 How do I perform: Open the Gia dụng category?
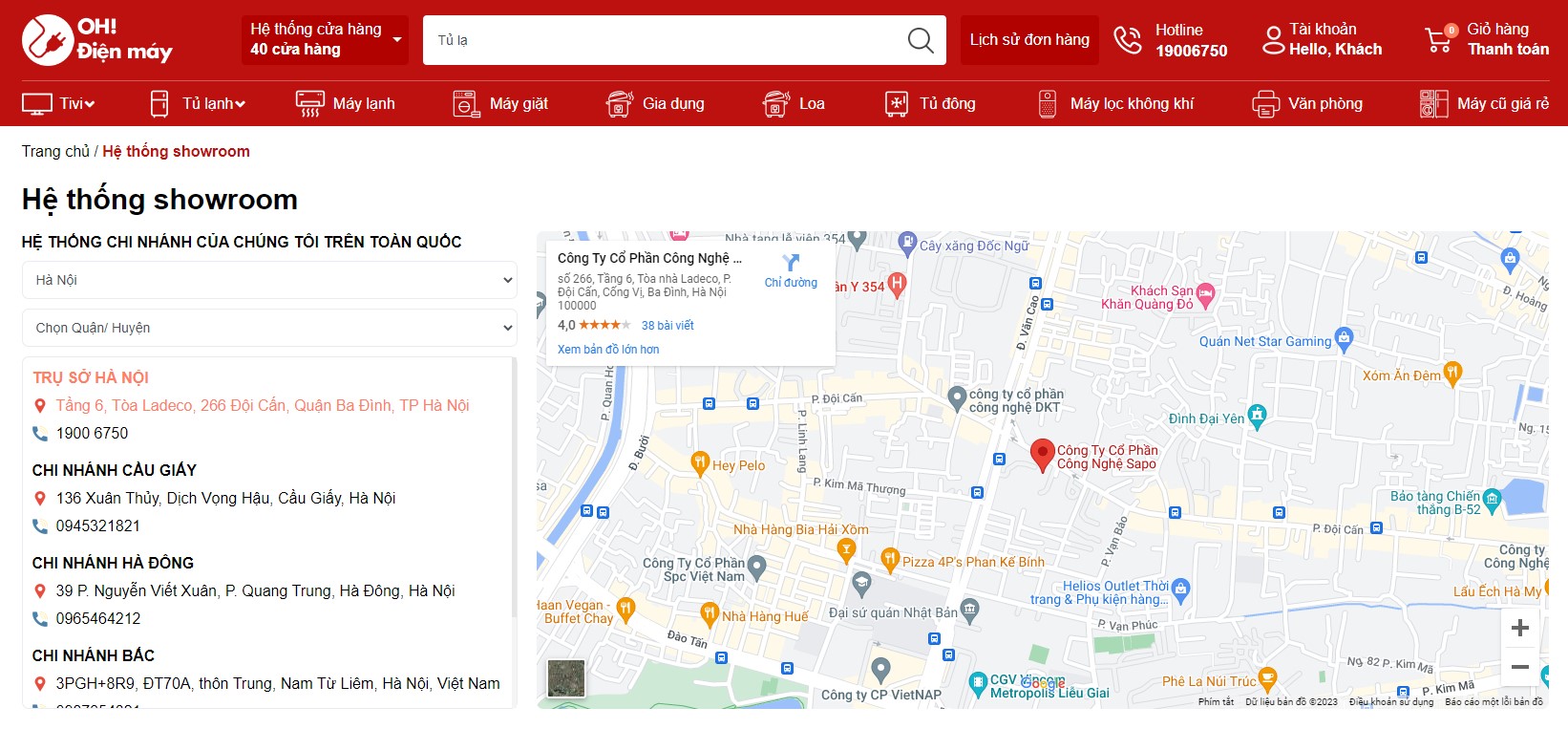coord(673,103)
